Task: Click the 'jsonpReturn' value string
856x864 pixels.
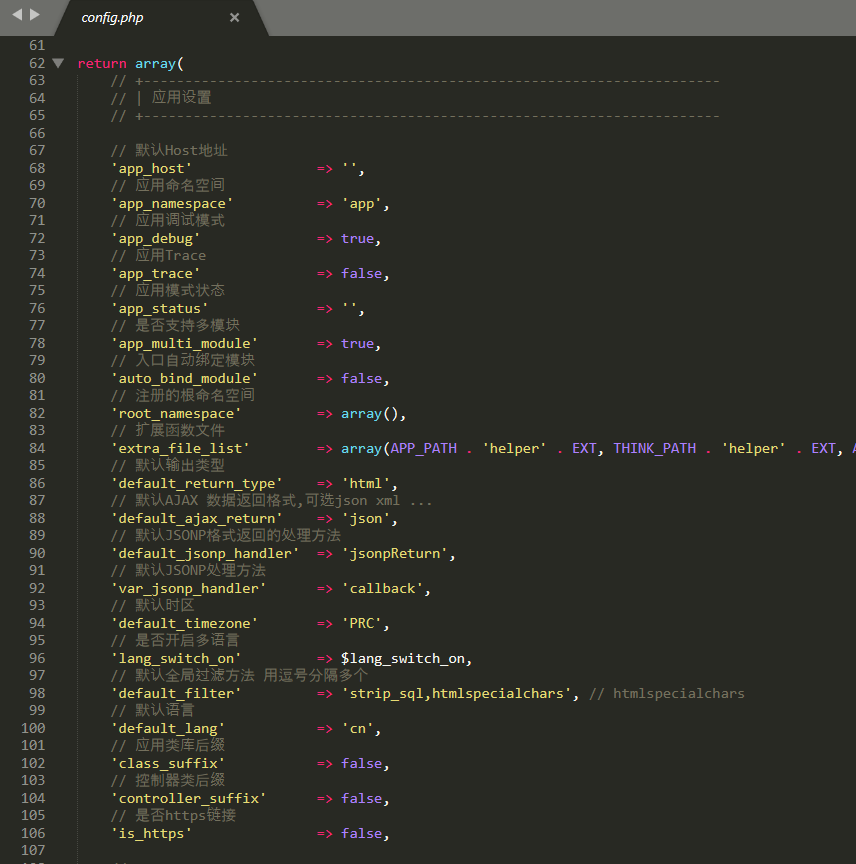Action: coord(395,554)
